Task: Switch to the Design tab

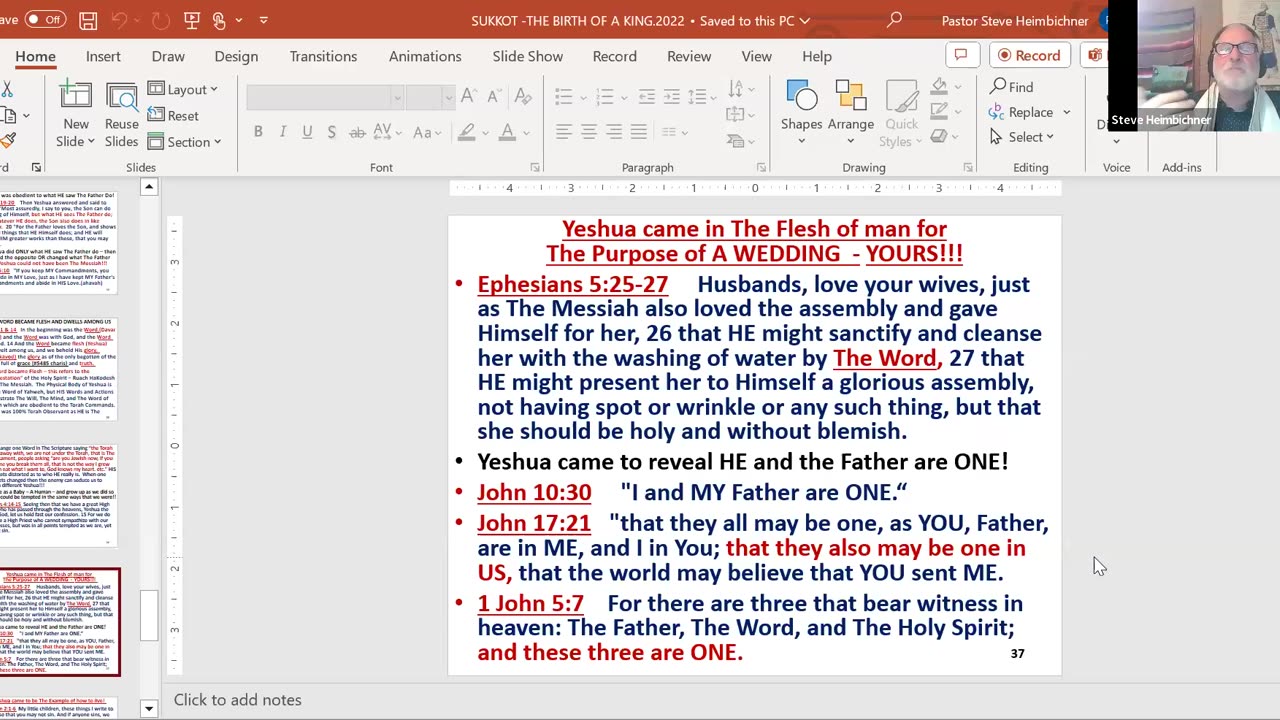Action: (x=236, y=56)
